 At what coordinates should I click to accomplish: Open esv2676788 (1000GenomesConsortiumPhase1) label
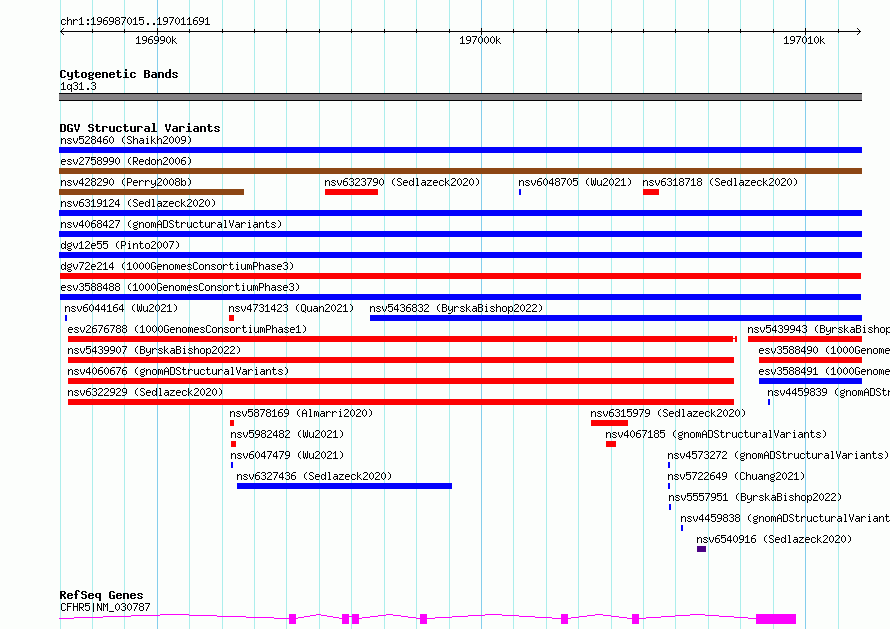(x=187, y=329)
